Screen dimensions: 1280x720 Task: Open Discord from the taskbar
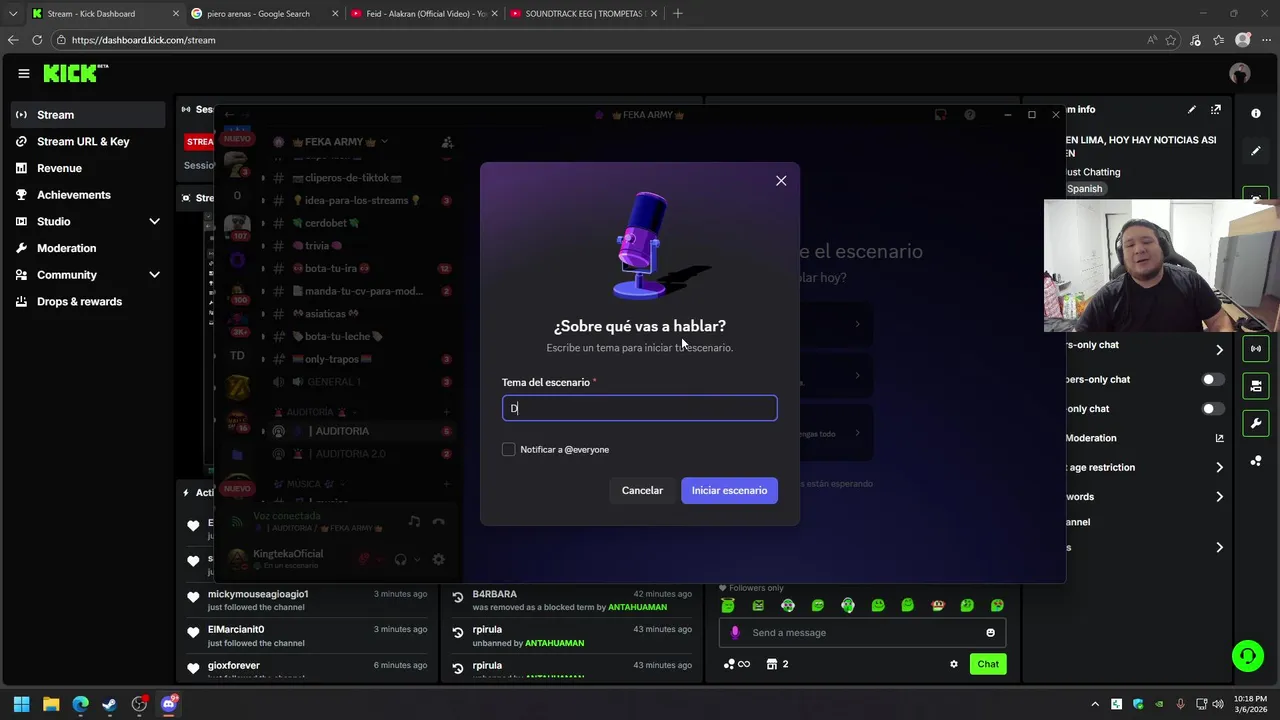169,704
